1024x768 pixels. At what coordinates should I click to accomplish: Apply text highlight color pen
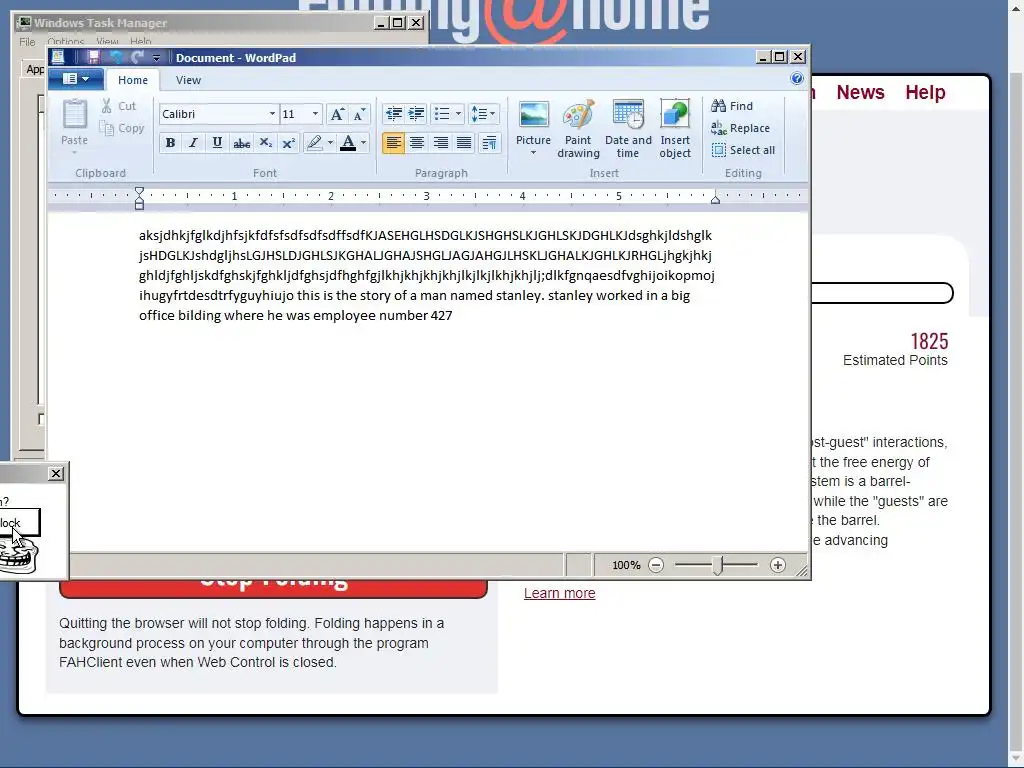315,142
